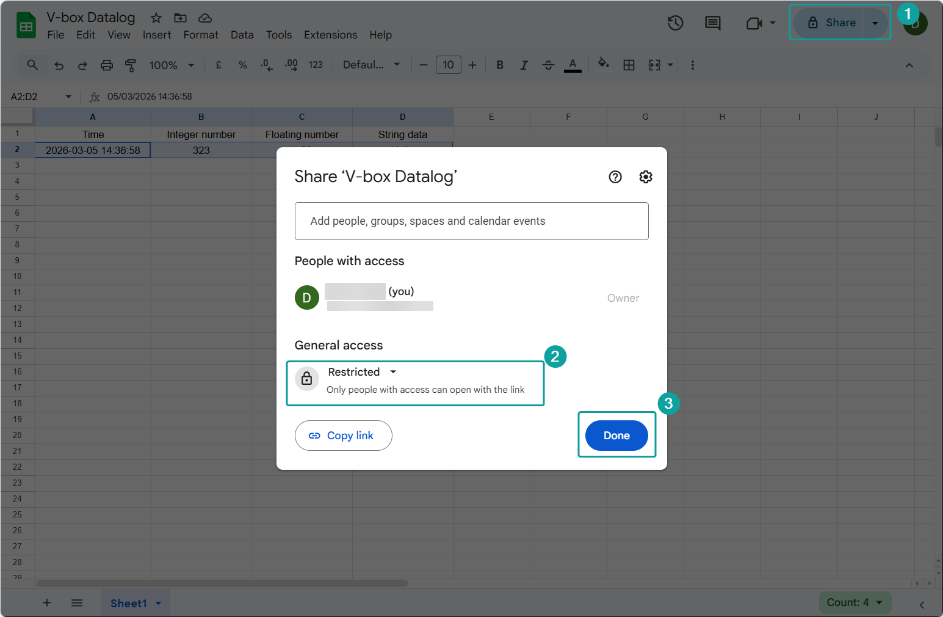This screenshot has width=943, height=617.
Task: Toggle bold formatting
Action: pyautogui.click(x=500, y=65)
